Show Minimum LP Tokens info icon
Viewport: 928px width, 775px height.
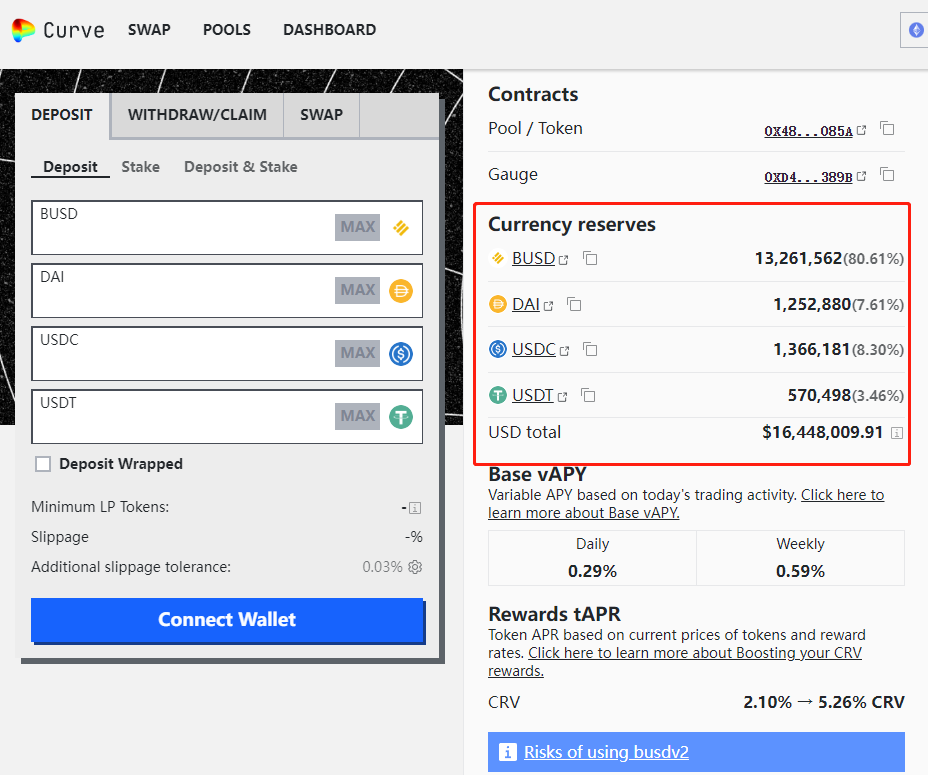(x=415, y=508)
